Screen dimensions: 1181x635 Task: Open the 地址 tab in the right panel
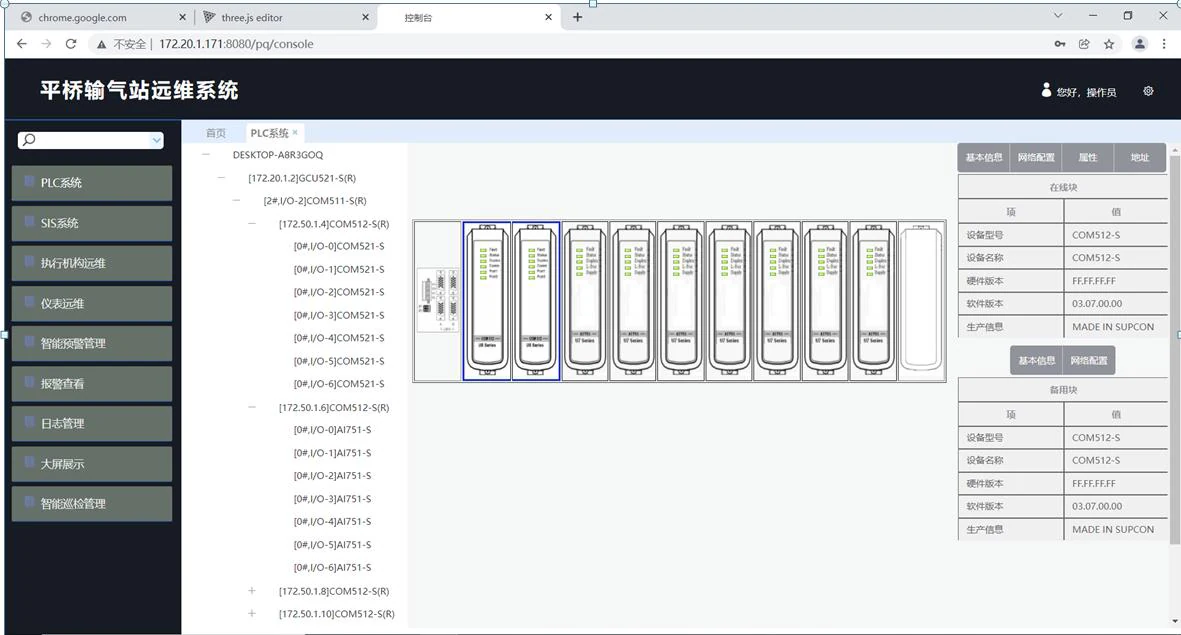pyautogui.click(x=1140, y=157)
